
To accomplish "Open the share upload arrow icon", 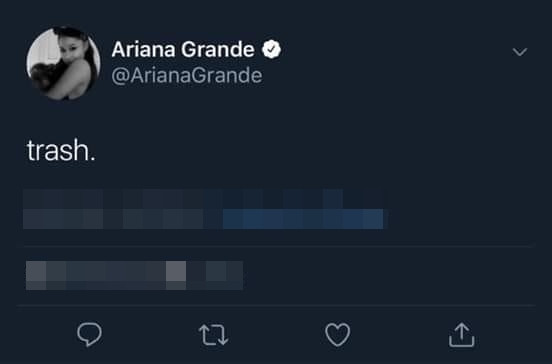I will 462,335.
